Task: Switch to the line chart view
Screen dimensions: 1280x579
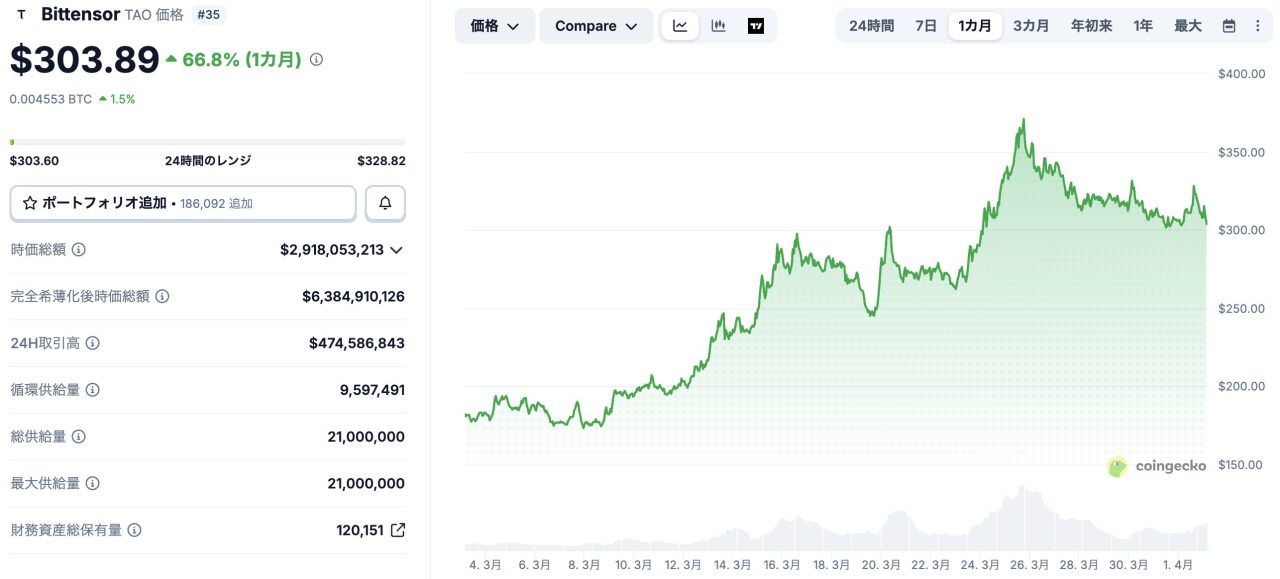Action: click(680, 26)
